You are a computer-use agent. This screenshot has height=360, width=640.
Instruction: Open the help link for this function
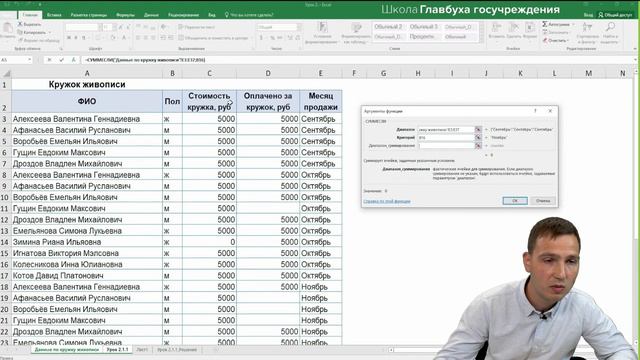[387, 201]
